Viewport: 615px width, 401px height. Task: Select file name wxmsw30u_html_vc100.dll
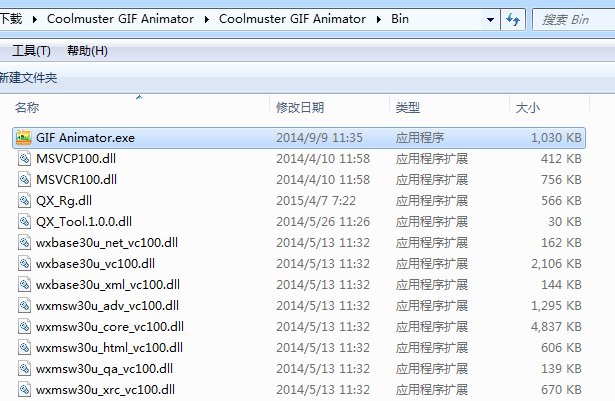coord(109,348)
